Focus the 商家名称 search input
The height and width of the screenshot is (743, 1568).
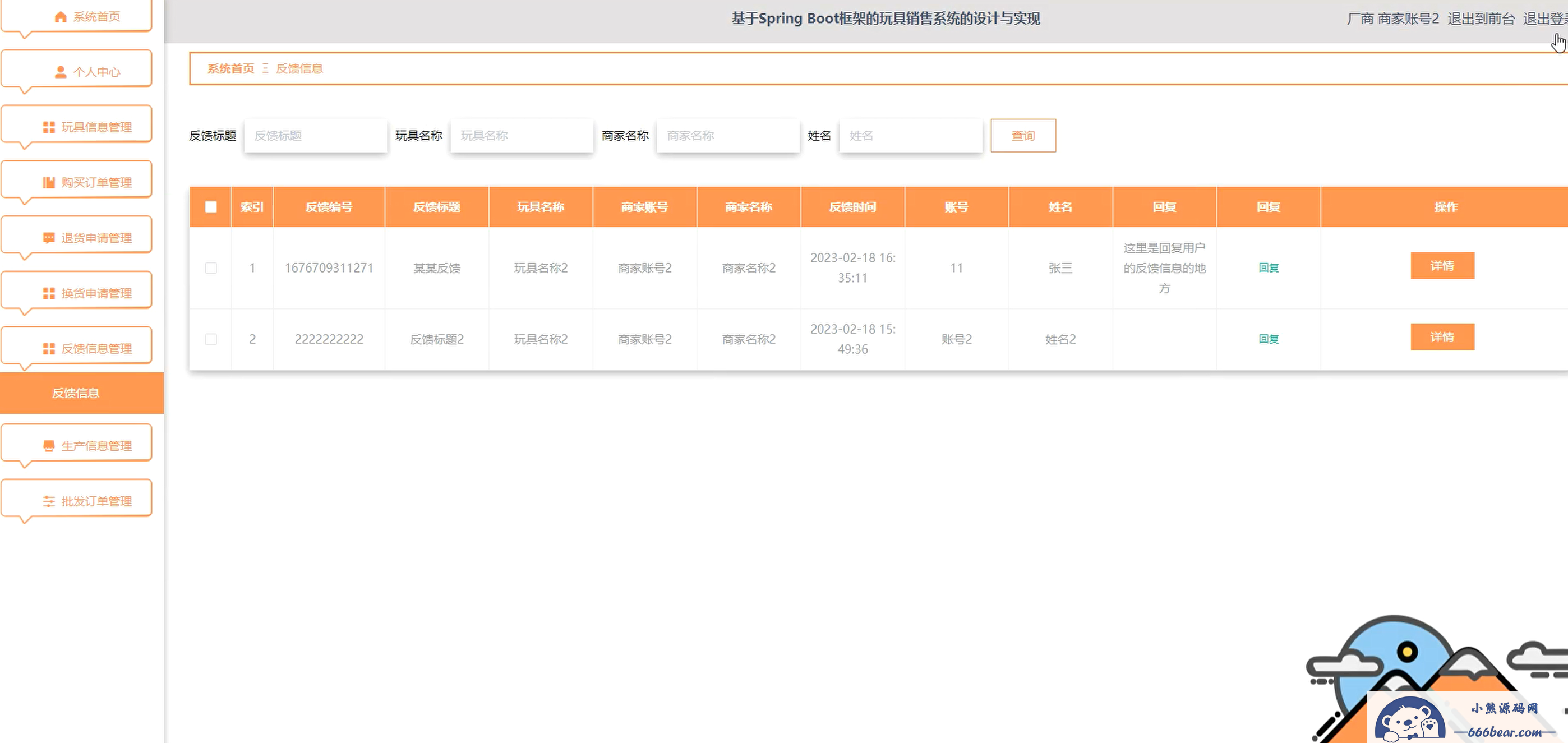[x=728, y=136]
